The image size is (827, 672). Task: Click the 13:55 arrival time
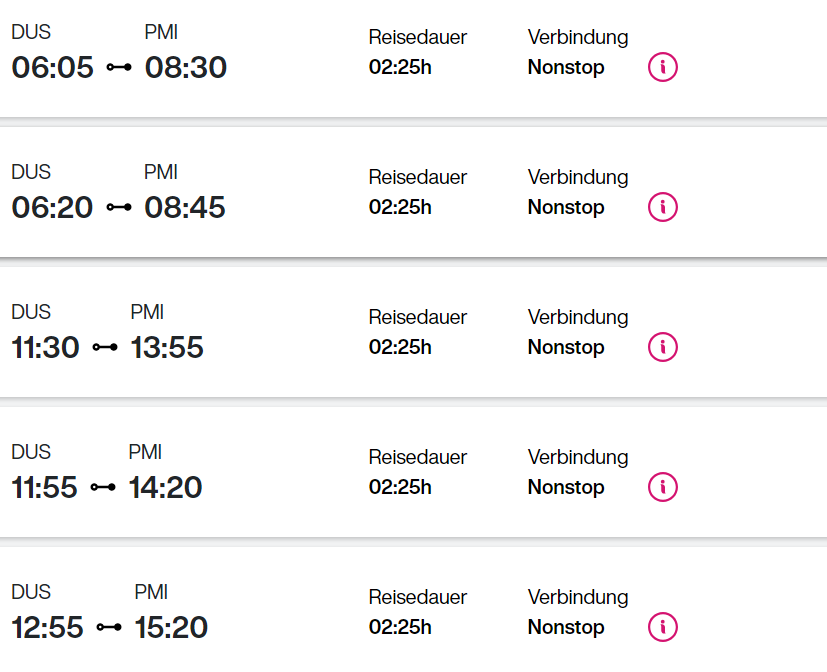[167, 348]
